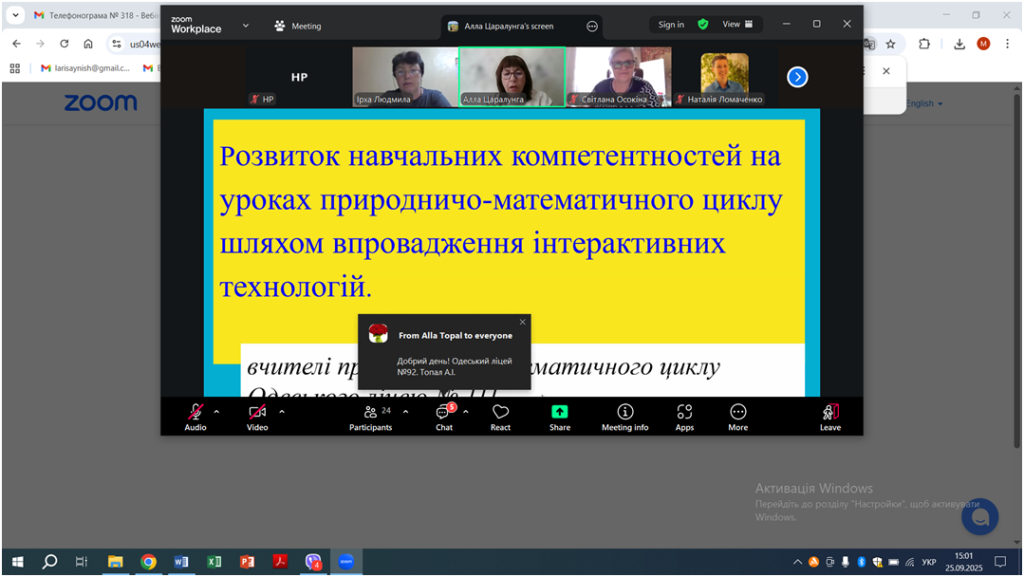Open Windows notification center
Screen dimensions: 1024x577
1000,561
